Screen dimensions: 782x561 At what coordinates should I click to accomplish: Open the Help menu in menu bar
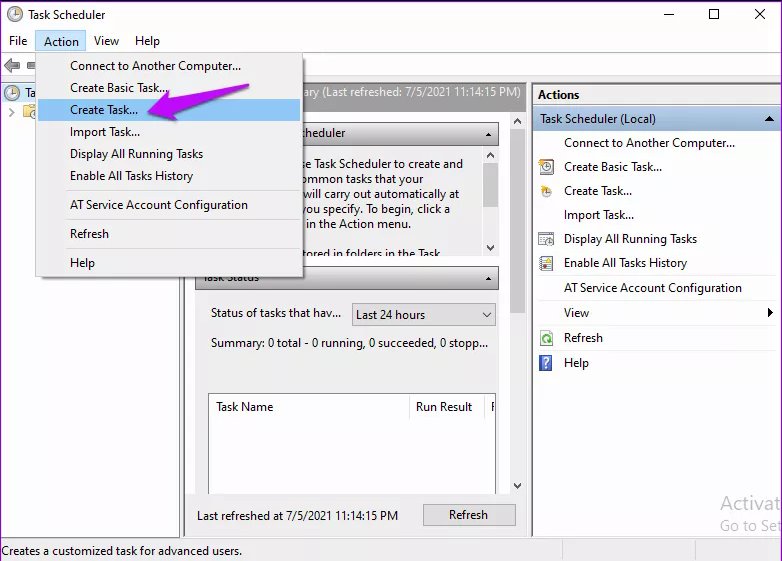(x=147, y=41)
